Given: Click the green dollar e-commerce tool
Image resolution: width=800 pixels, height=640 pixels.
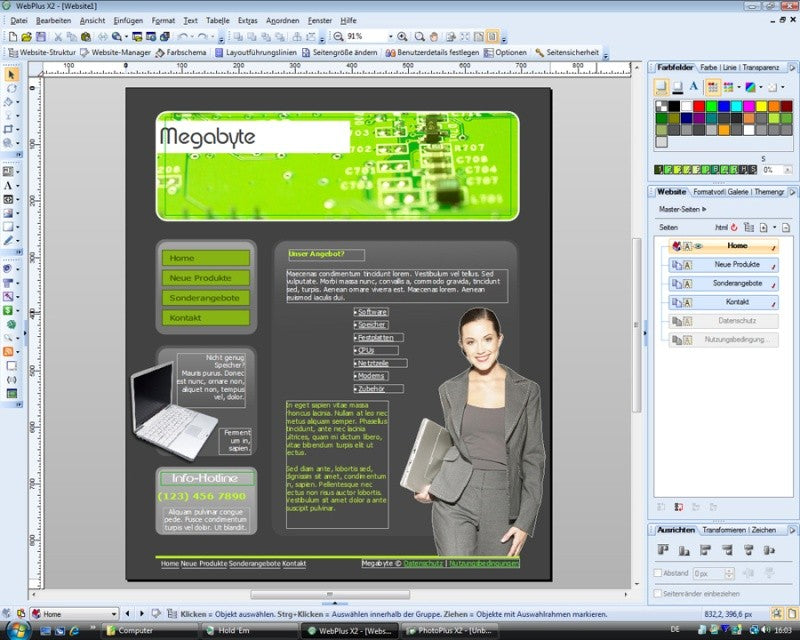Looking at the screenshot, I should (9, 310).
